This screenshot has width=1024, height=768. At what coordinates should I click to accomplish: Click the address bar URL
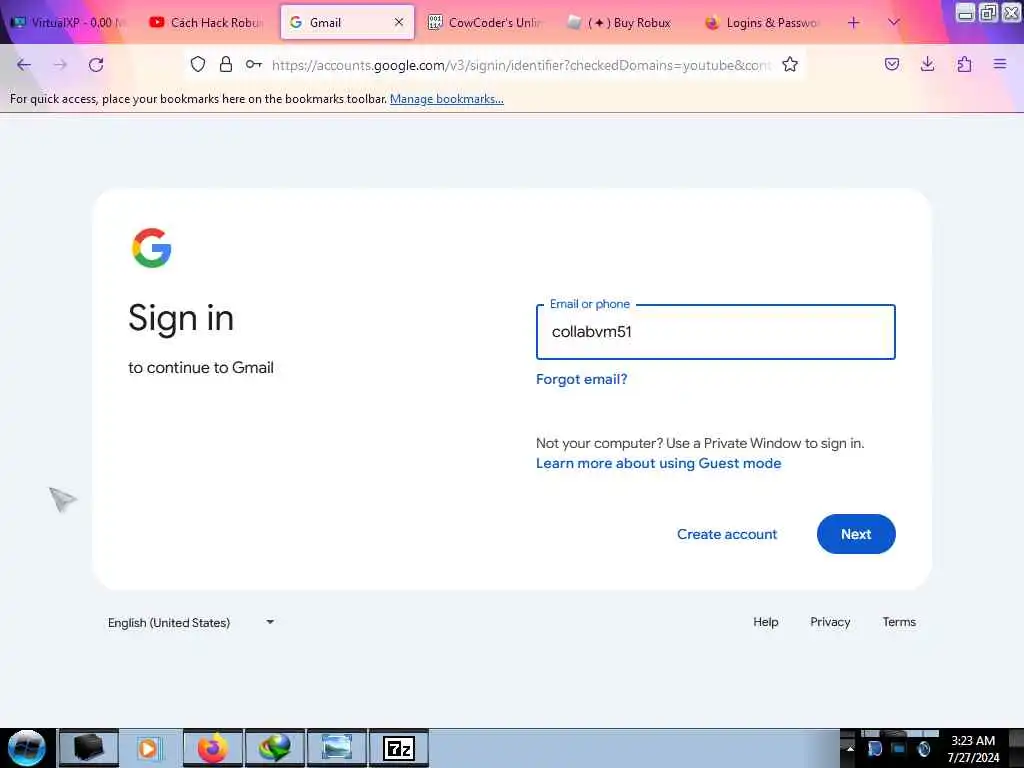[521, 65]
